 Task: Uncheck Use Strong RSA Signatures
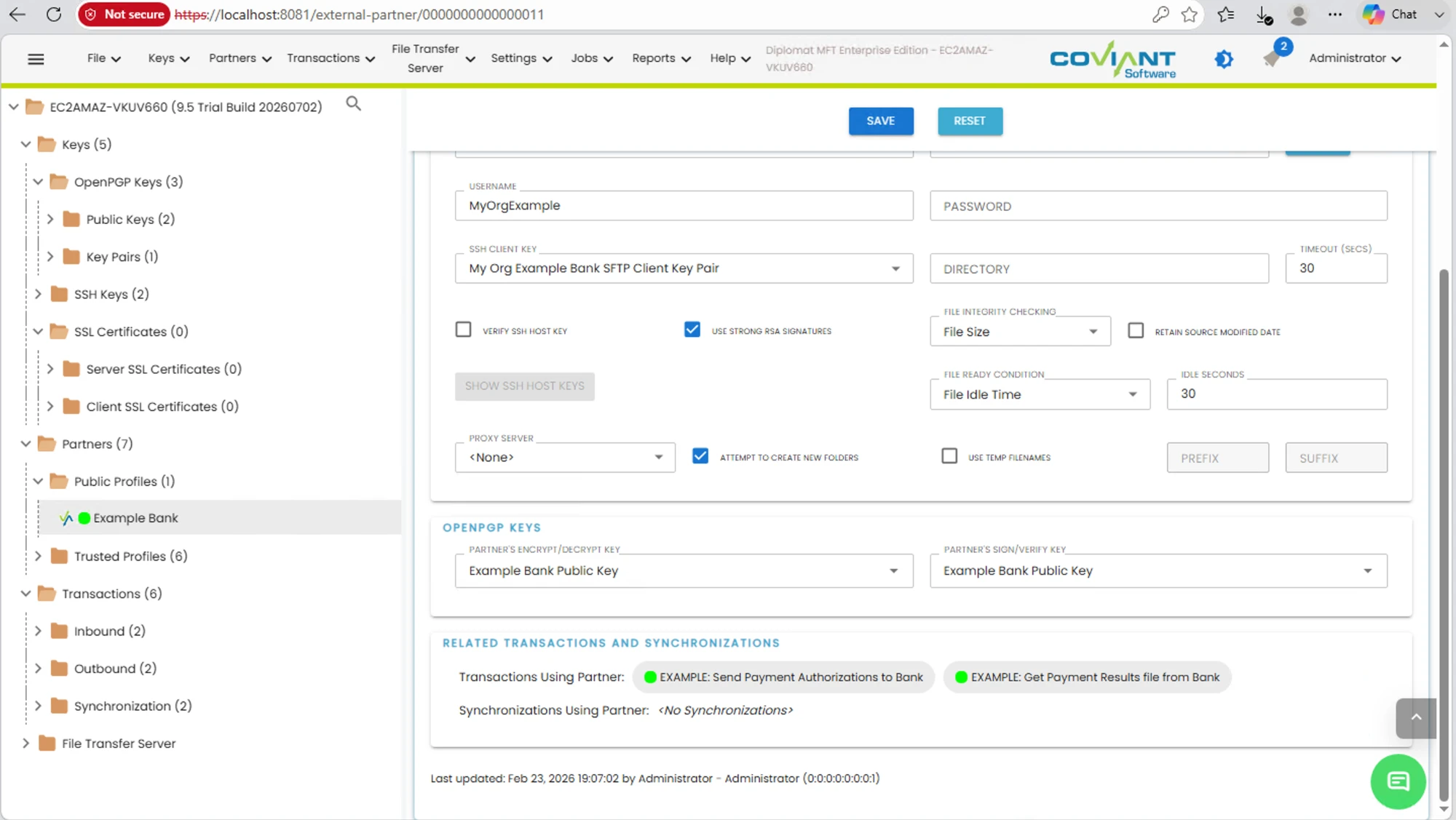coord(692,330)
